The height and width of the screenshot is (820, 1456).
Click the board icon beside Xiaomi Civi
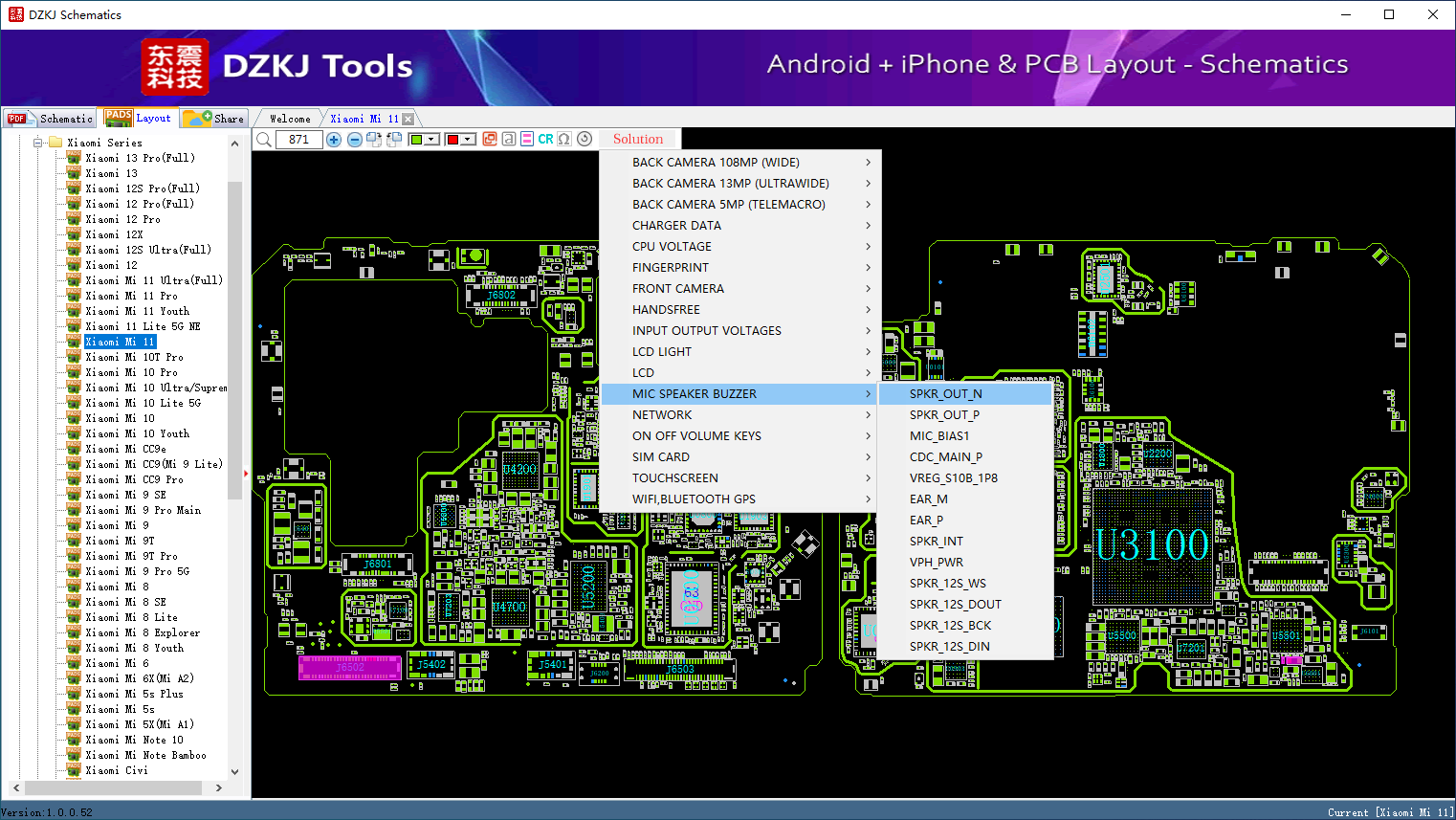[74, 770]
